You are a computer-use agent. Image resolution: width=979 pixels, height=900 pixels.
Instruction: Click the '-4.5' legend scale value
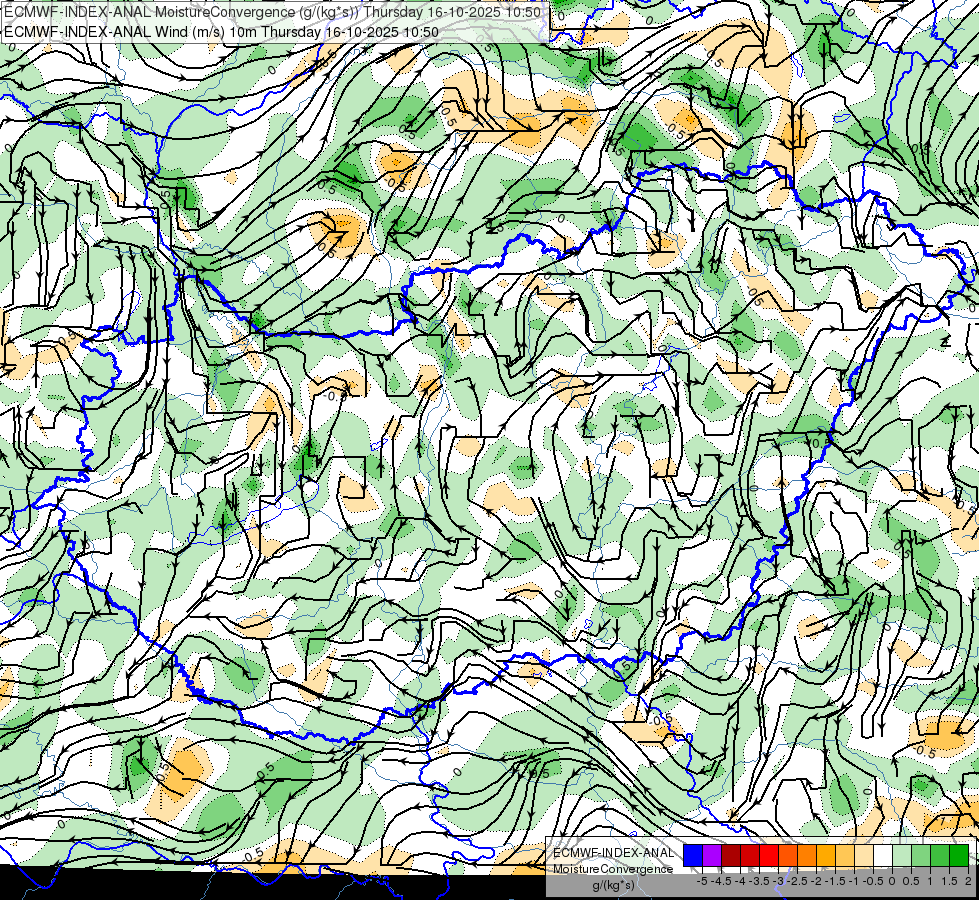[x=721, y=881]
